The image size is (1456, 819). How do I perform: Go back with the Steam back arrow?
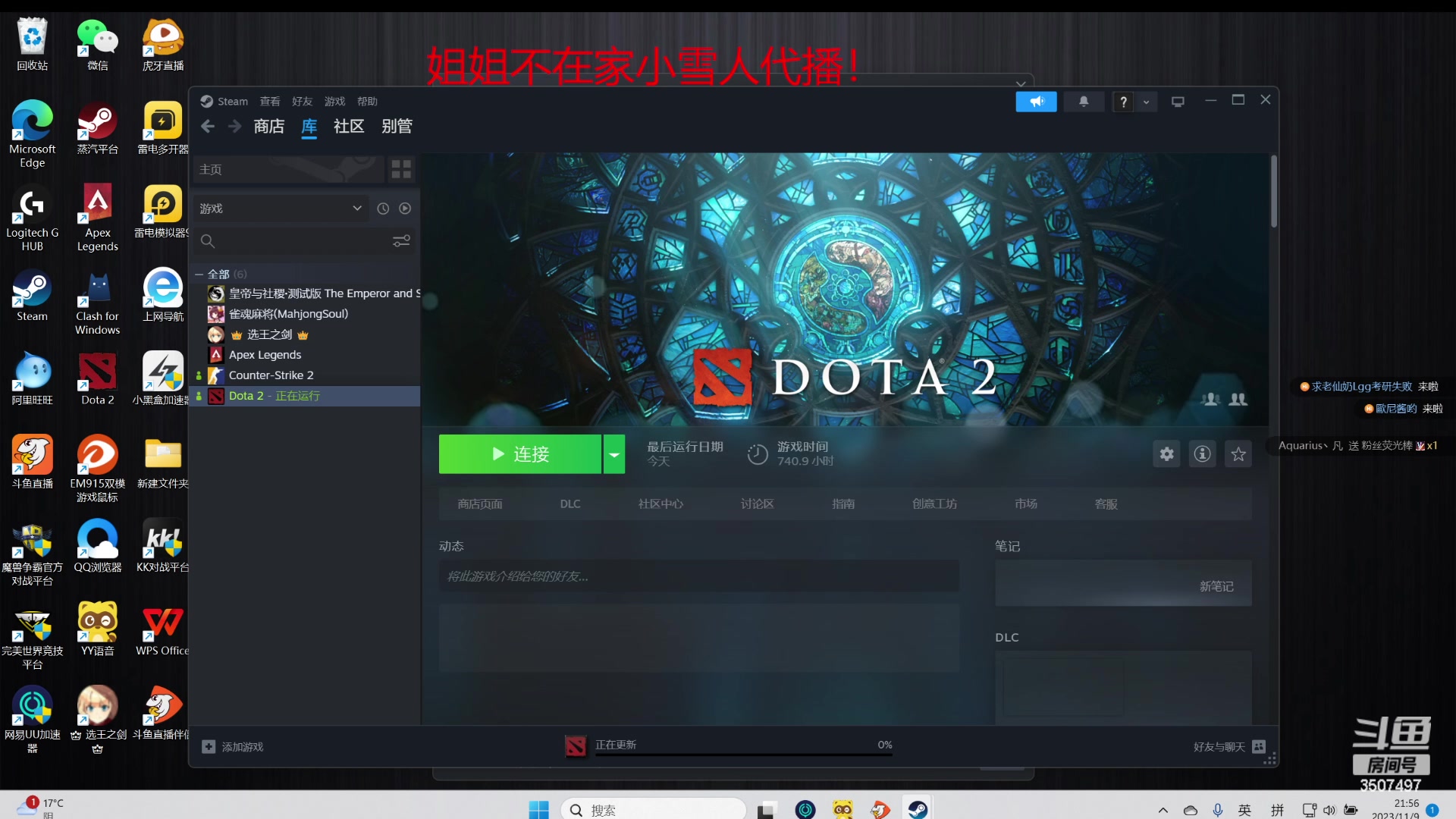[x=208, y=127]
